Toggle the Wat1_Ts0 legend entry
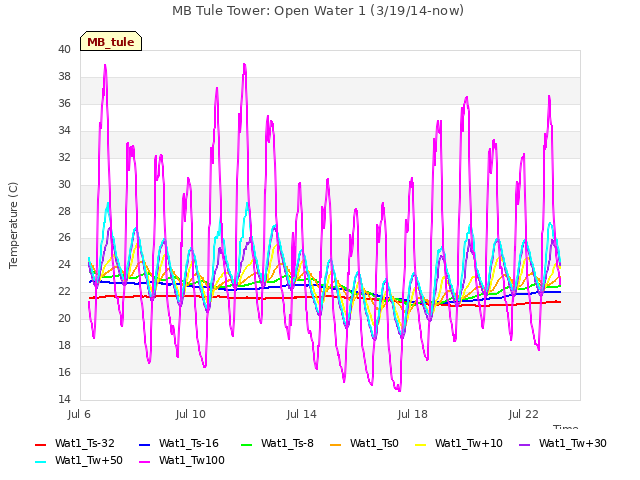 (364, 443)
